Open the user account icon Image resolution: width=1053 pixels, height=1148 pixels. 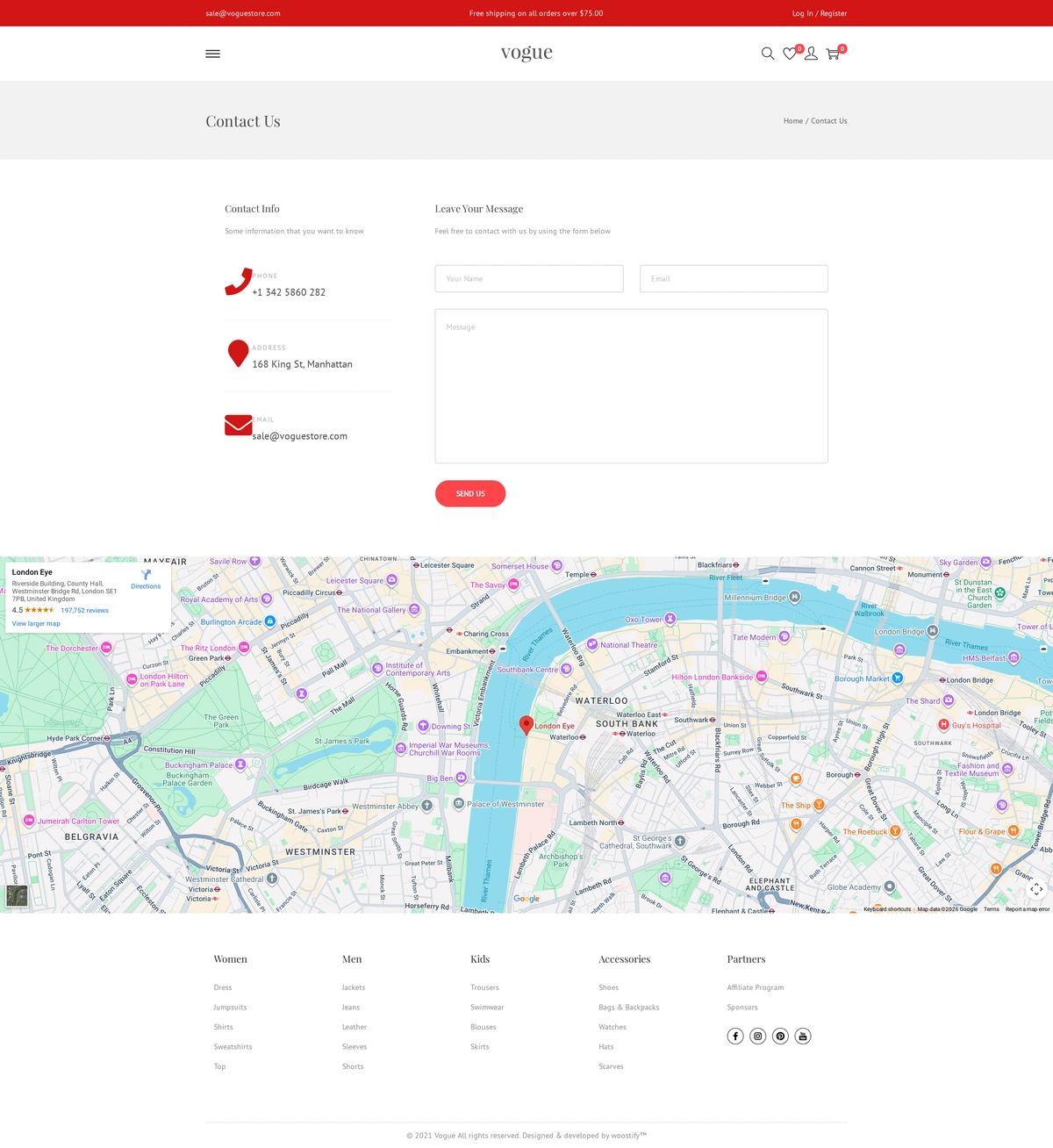click(x=811, y=54)
